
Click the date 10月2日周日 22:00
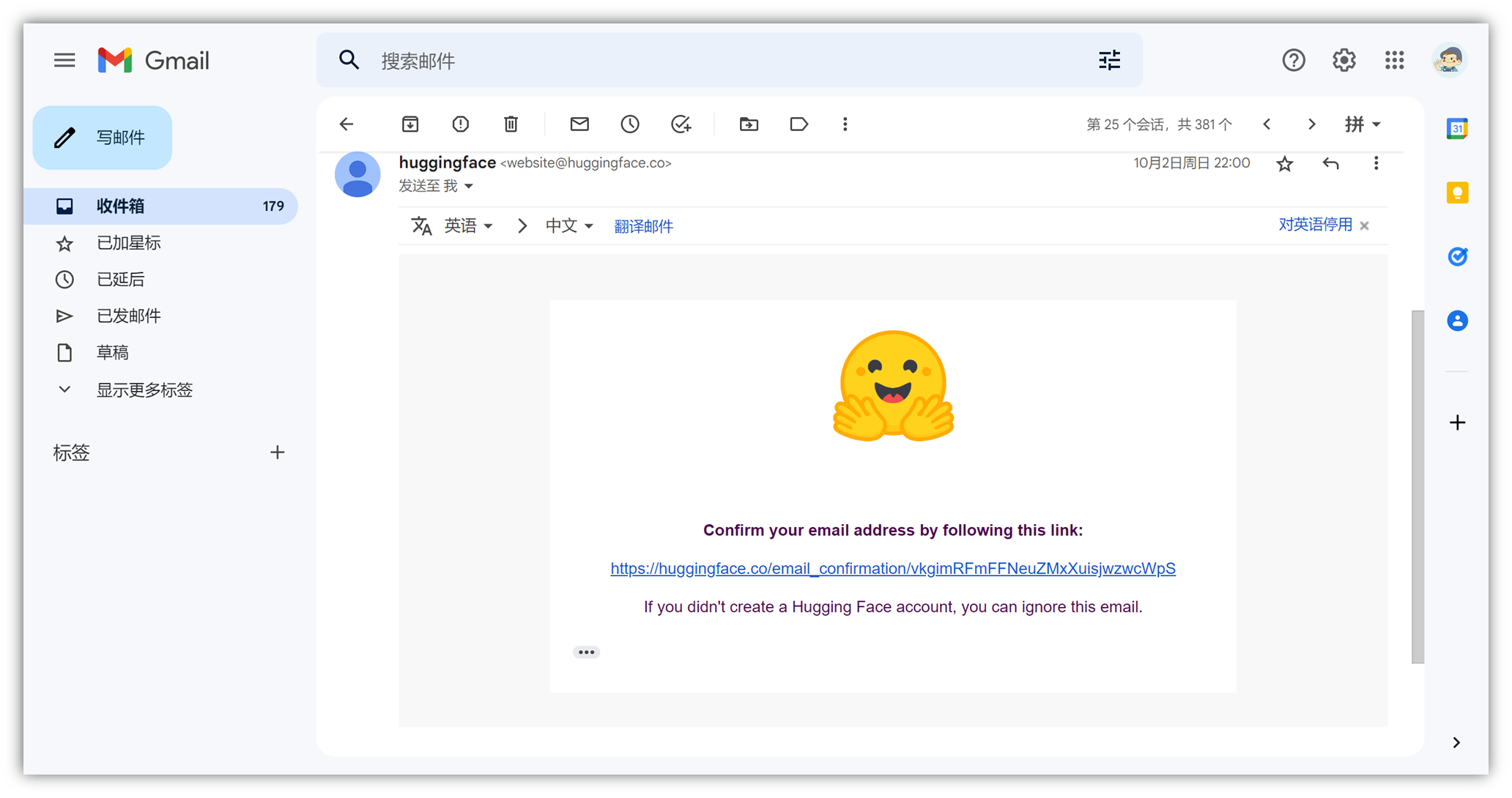tap(1192, 163)
